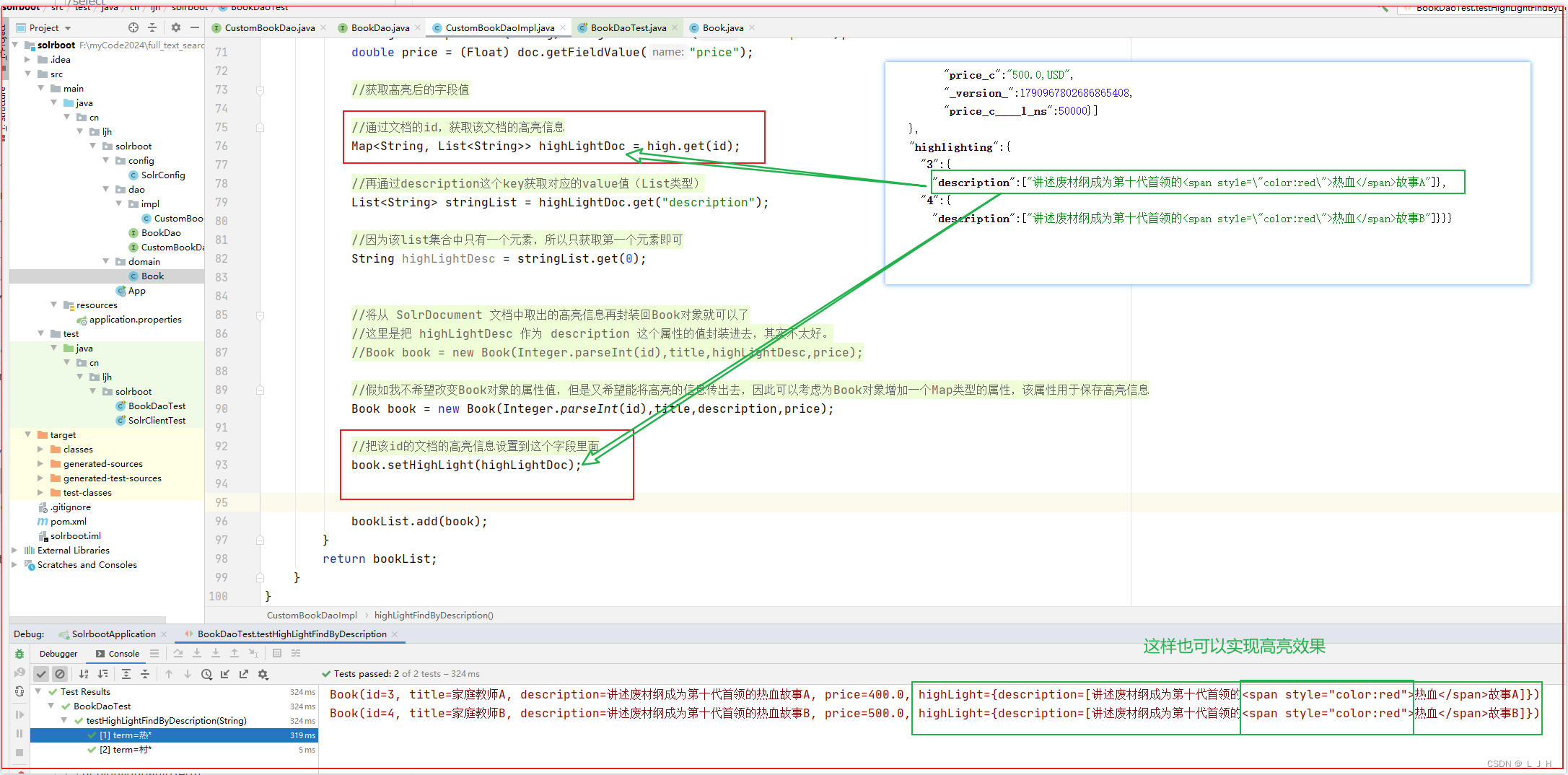1568x775 pixels.
Task: Click the 'Select Opened File' crosshair icon in Project toolbar
Action: [x=133, y=27]
